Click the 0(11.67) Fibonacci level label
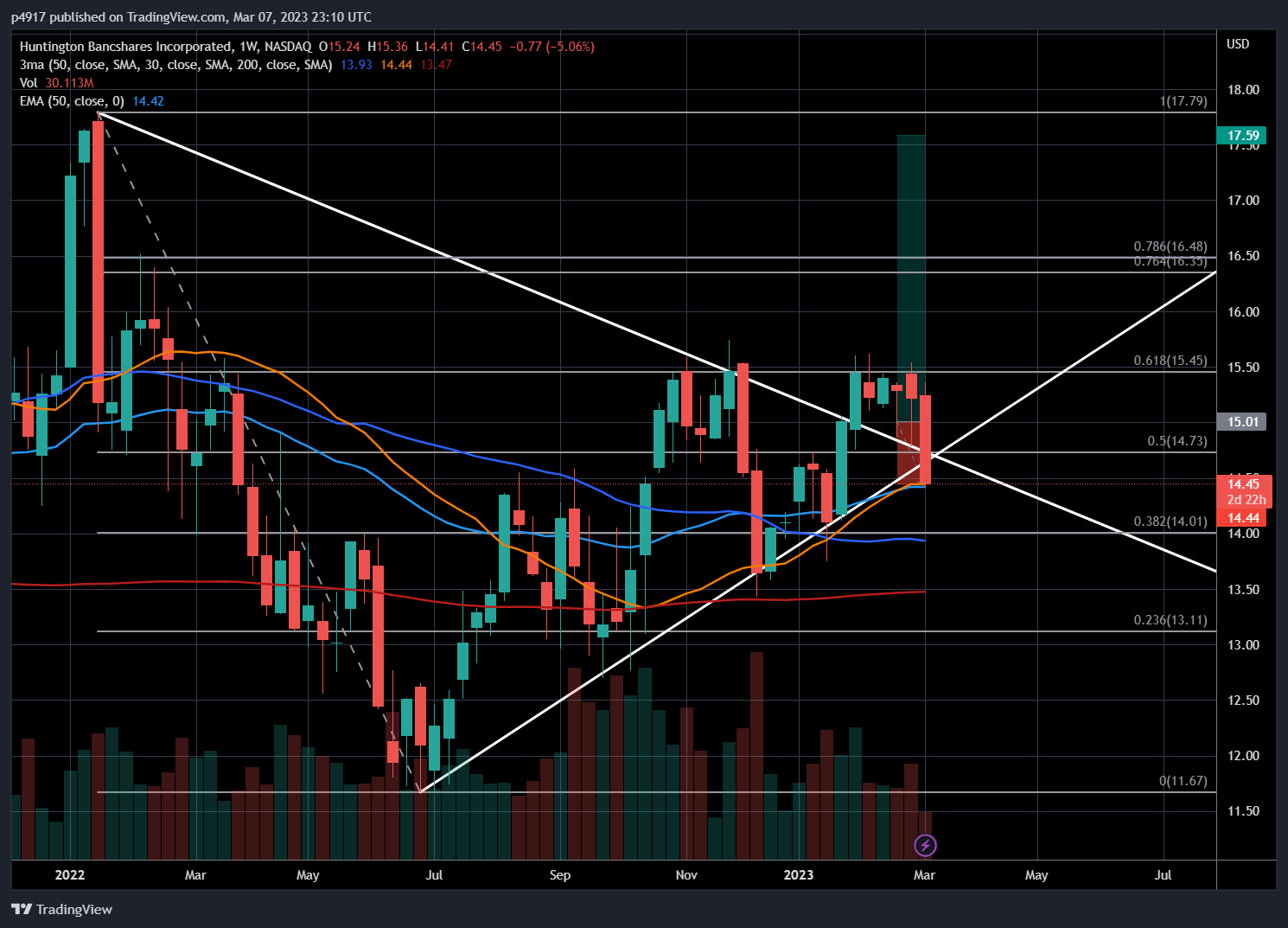 click(x=1183, y=781)
